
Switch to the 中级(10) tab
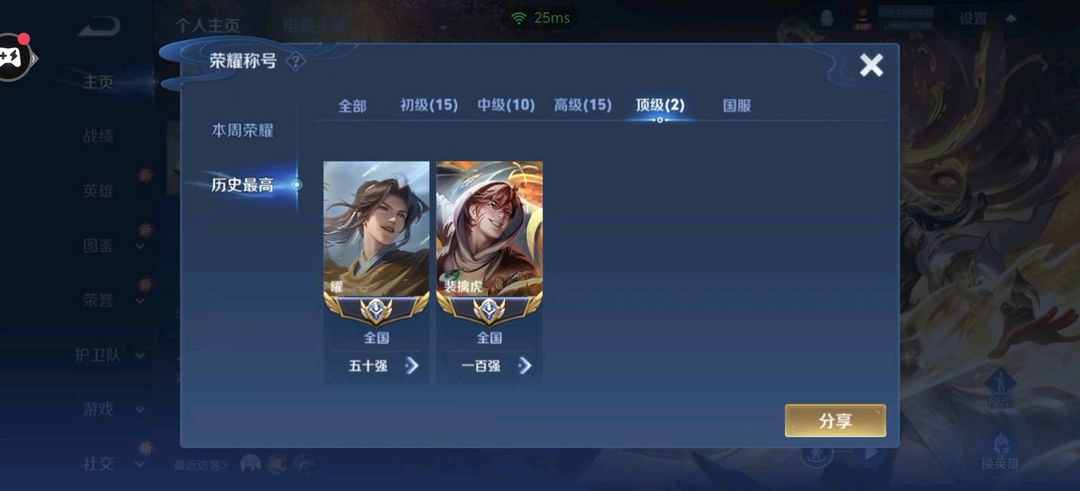(506, 105)
